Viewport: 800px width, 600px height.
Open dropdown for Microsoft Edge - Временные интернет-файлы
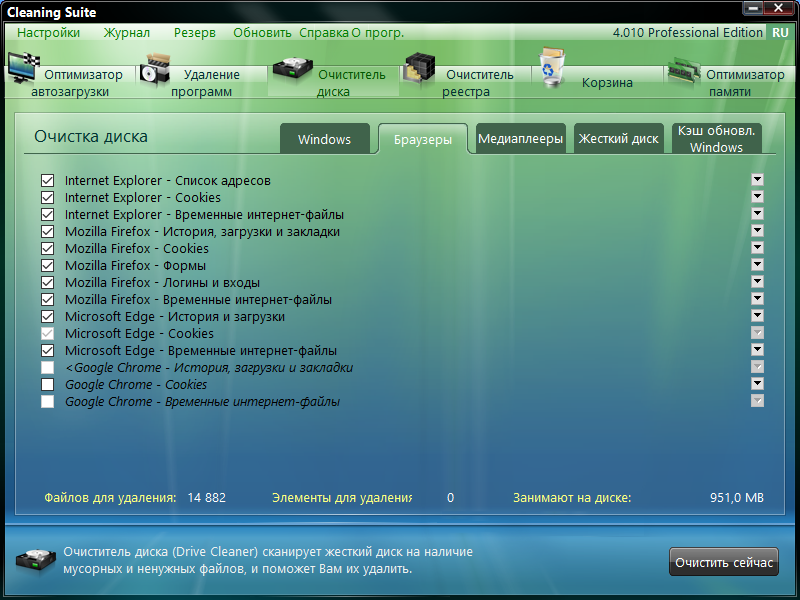click(x=757, y=349)
